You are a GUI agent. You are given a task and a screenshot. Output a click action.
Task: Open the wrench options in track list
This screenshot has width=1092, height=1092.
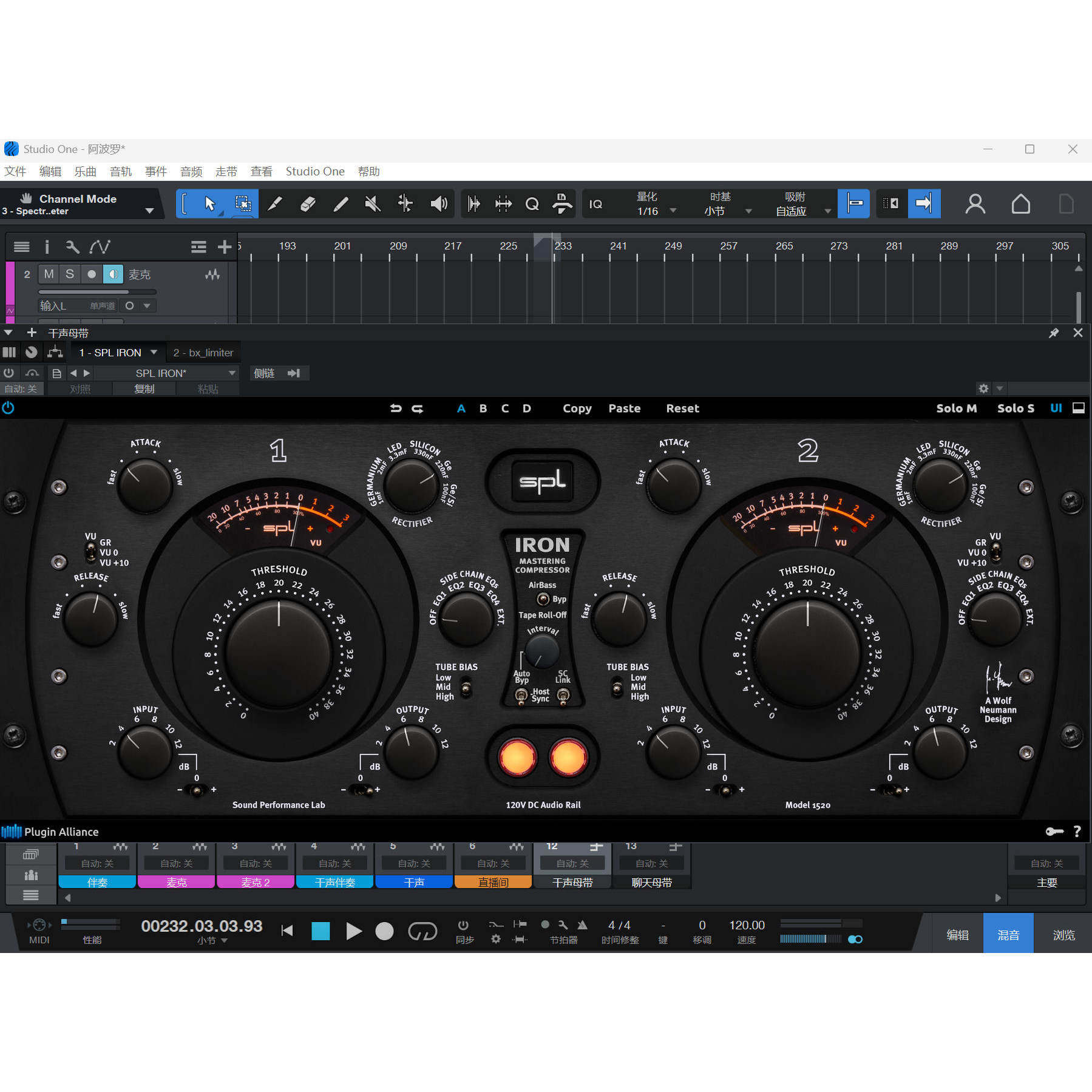click(x=72, y=246)
